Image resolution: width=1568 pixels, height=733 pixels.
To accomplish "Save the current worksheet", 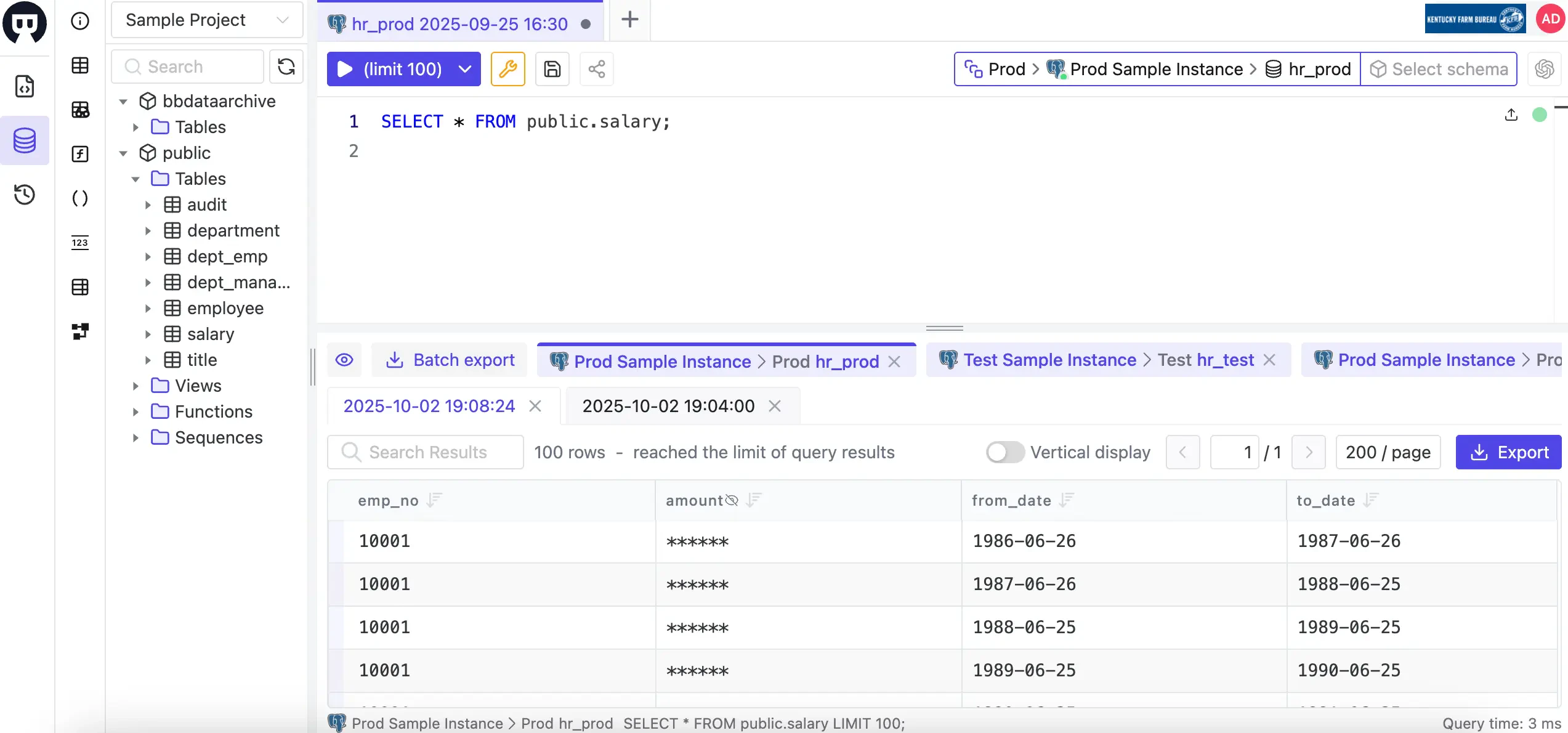I will 552,69.
